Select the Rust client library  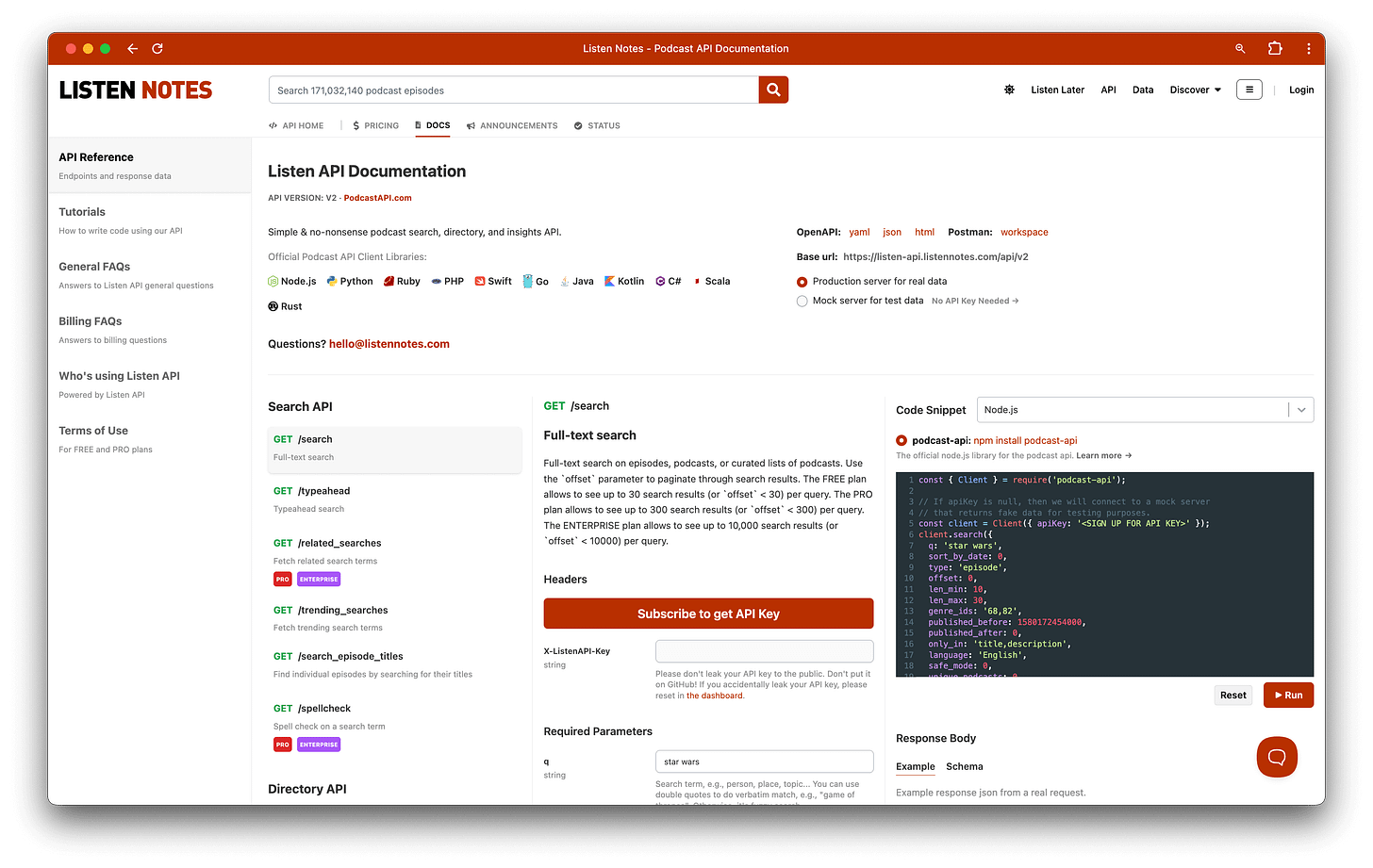click(285, 306)
